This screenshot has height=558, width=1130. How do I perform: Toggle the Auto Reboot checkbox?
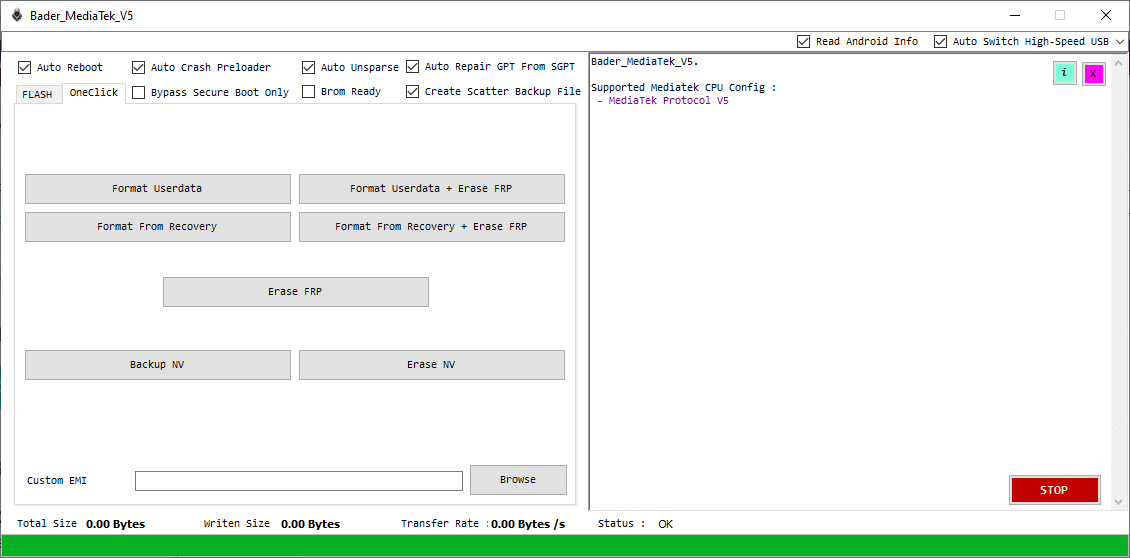tap(25, 68)
